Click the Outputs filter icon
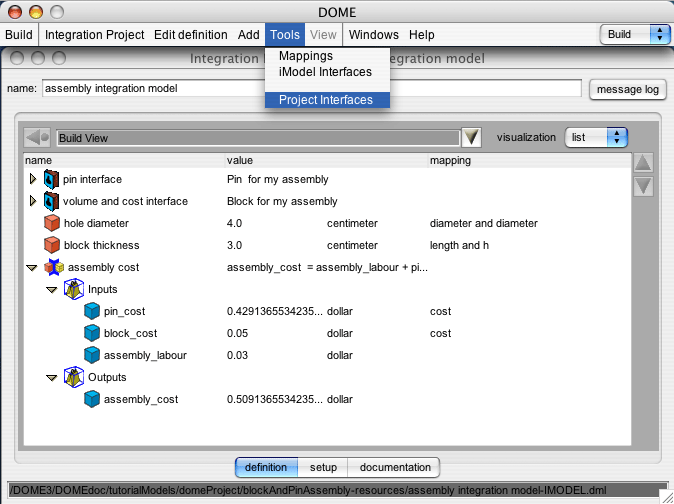Viewport: 674px width, 504px height. 74,377
